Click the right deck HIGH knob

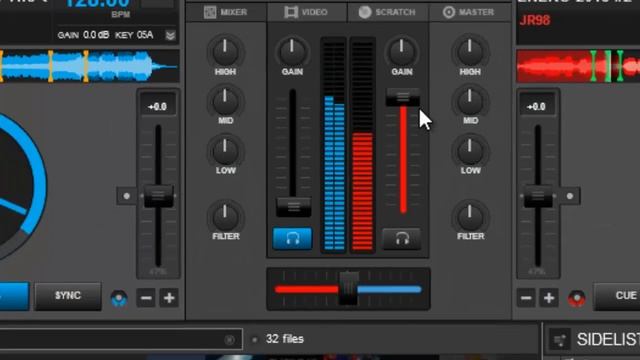(x=470, y=52)
